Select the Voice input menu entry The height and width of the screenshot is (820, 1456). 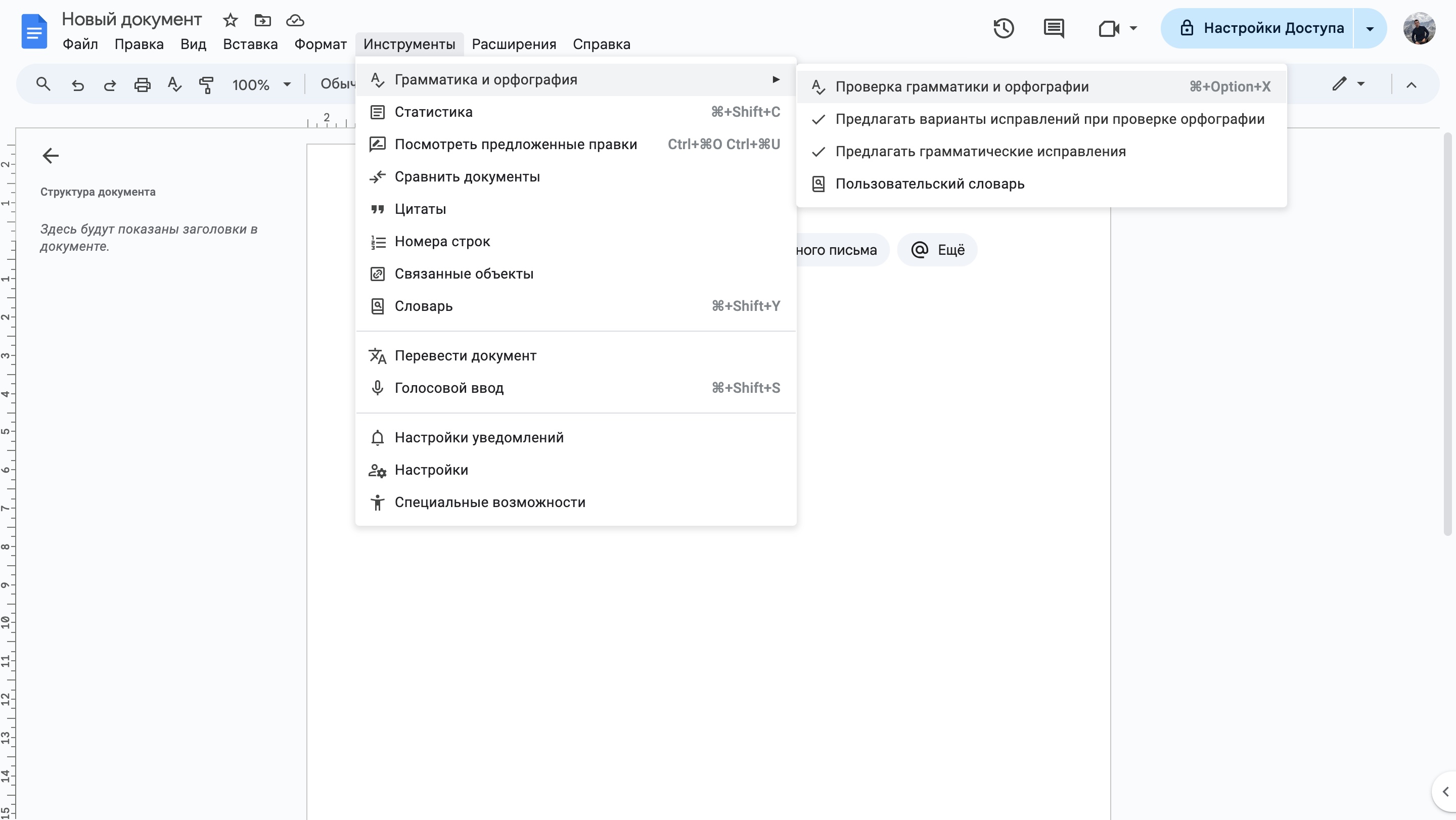click(x=449, y=388)
